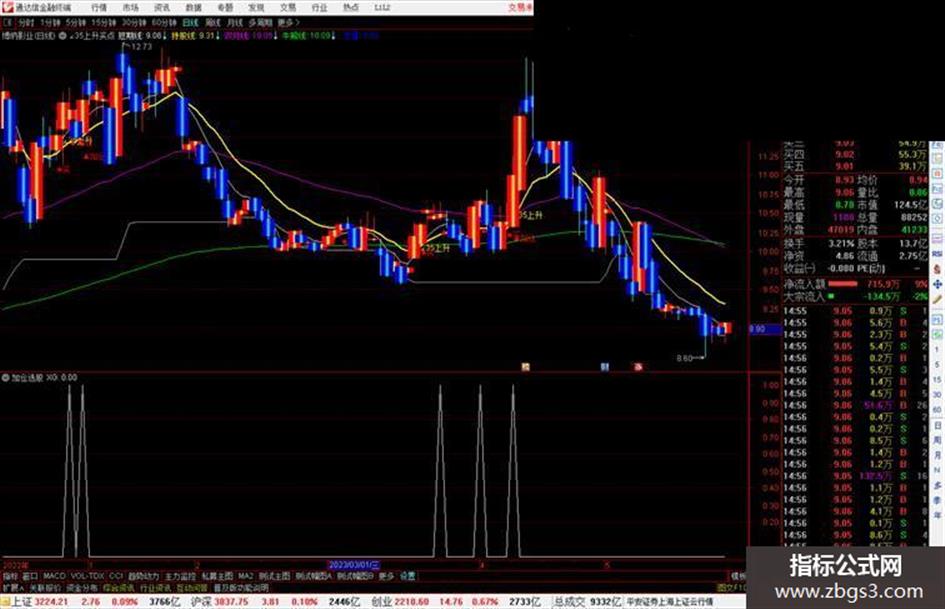945x609 pixels.
Task: Select the 周线 period tab
Action: [x=213, y=23]
